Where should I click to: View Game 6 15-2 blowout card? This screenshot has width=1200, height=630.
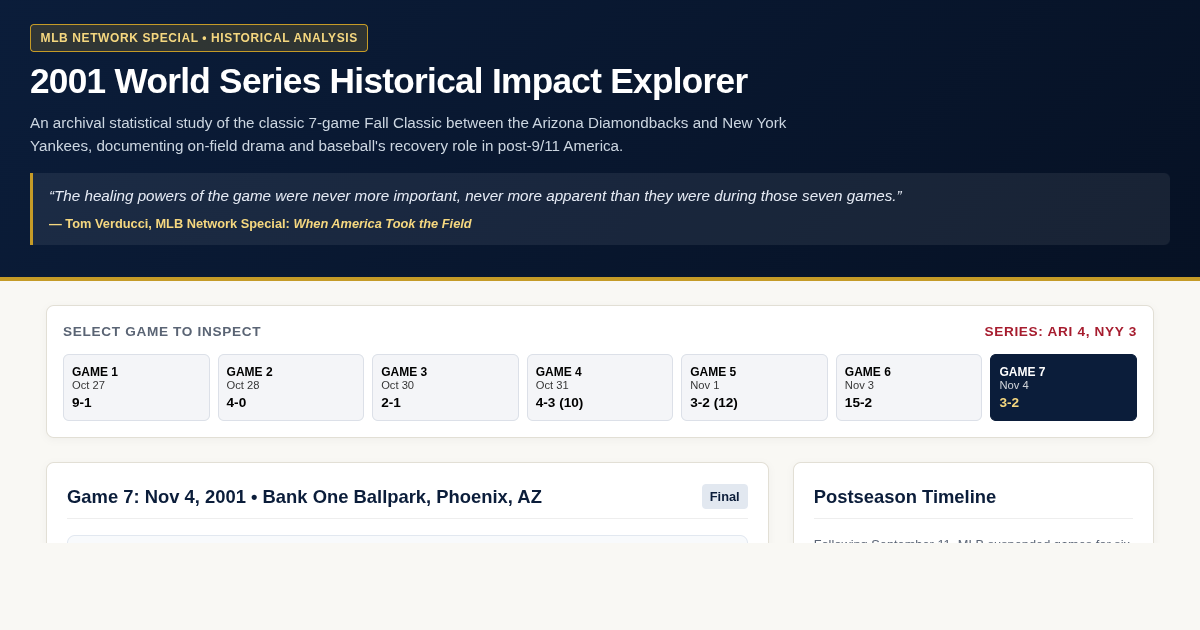tap(909, 387)
